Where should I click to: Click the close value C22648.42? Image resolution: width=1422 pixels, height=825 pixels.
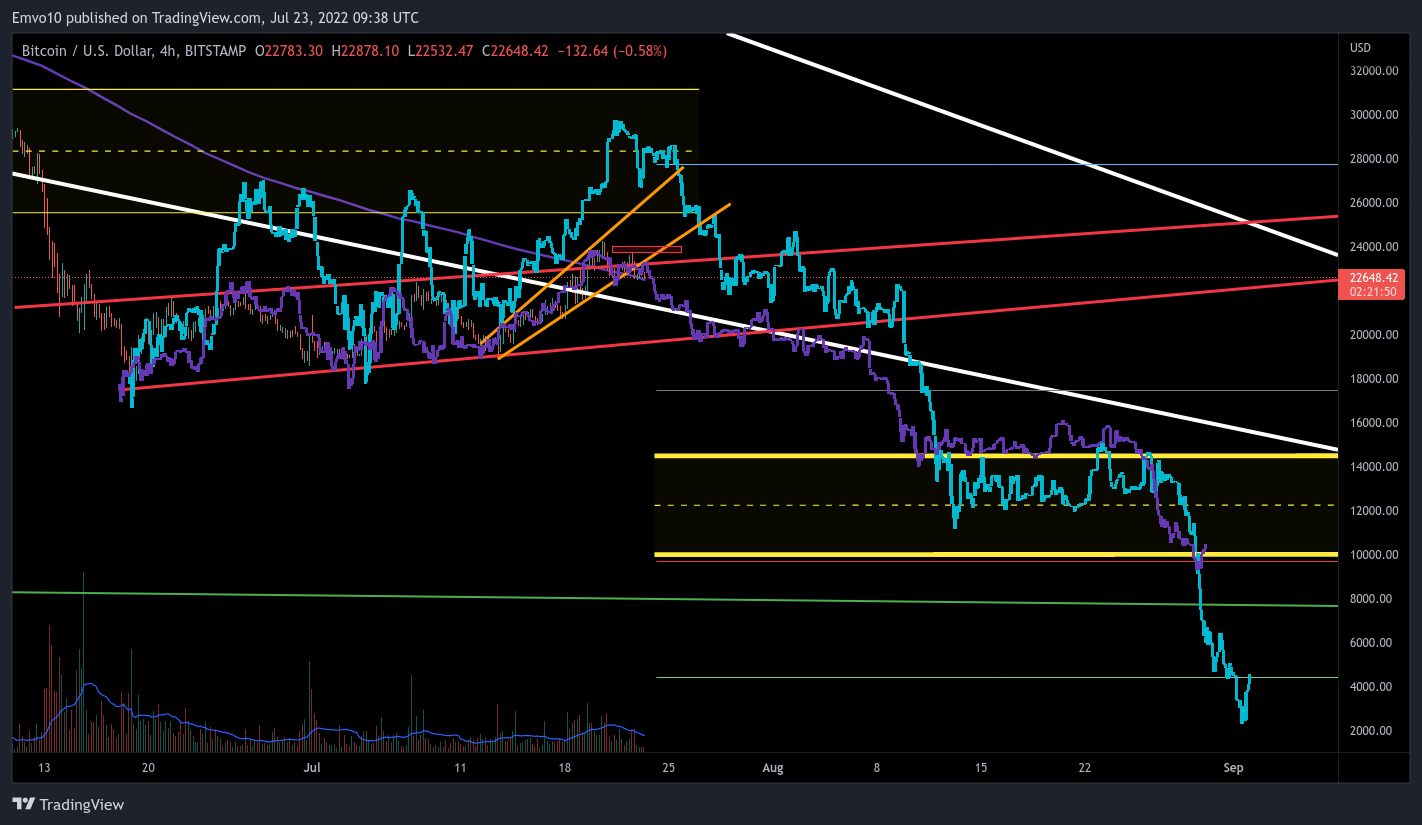(x=515, y=50)
